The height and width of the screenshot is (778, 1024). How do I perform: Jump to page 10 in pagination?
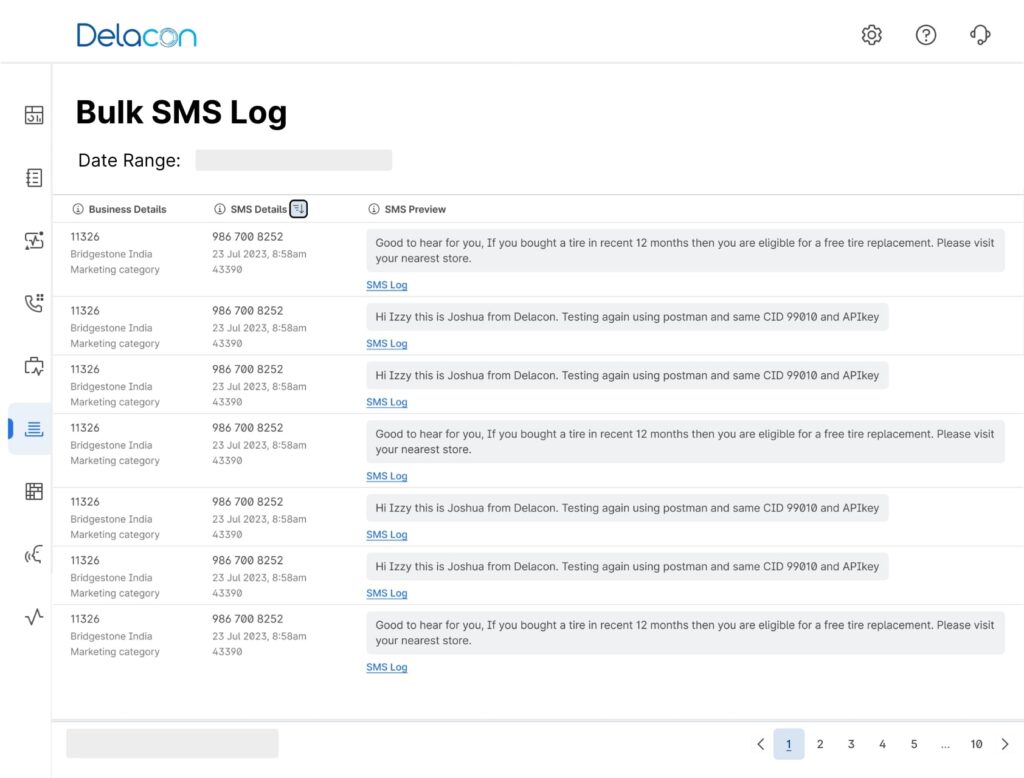(x=976, y=744)
